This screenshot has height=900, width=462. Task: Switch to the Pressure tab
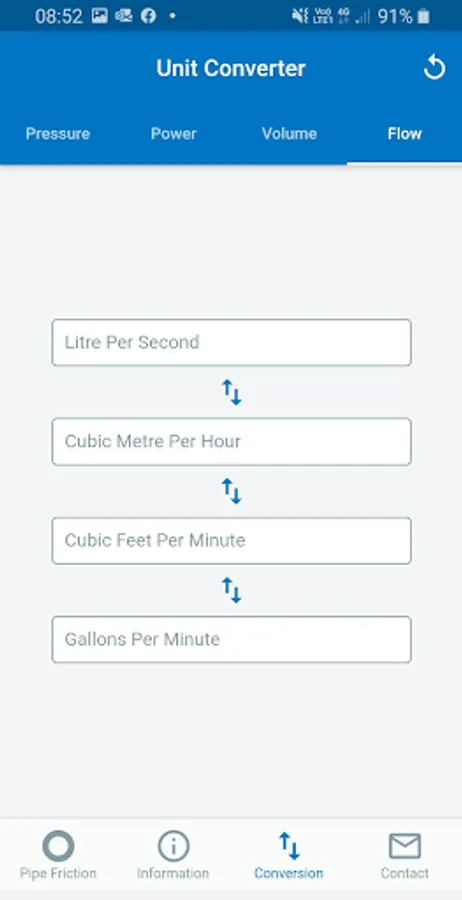coord(58,134)
